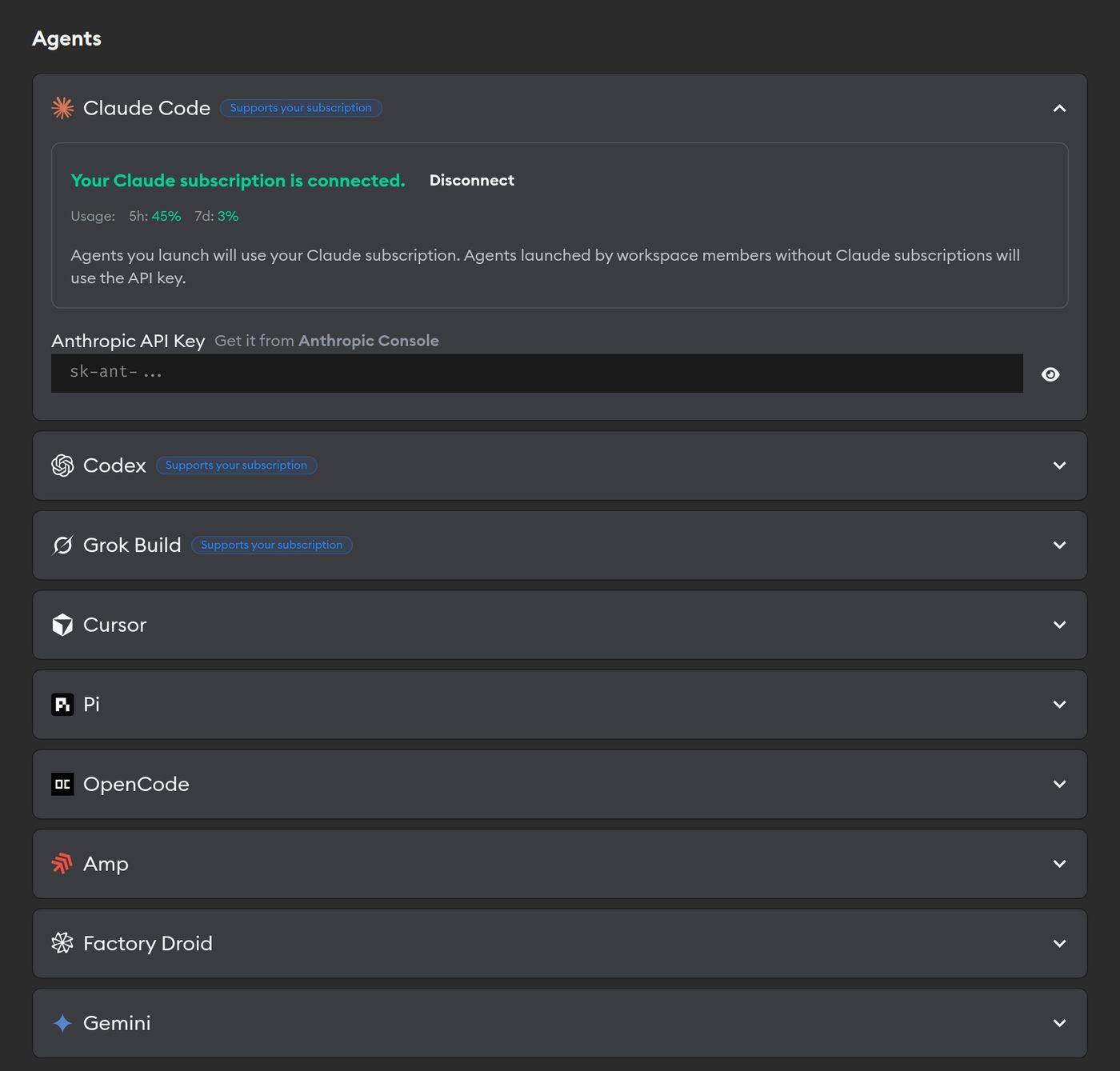
Task: Click the Codex title
Action: [x=114, y=466]
